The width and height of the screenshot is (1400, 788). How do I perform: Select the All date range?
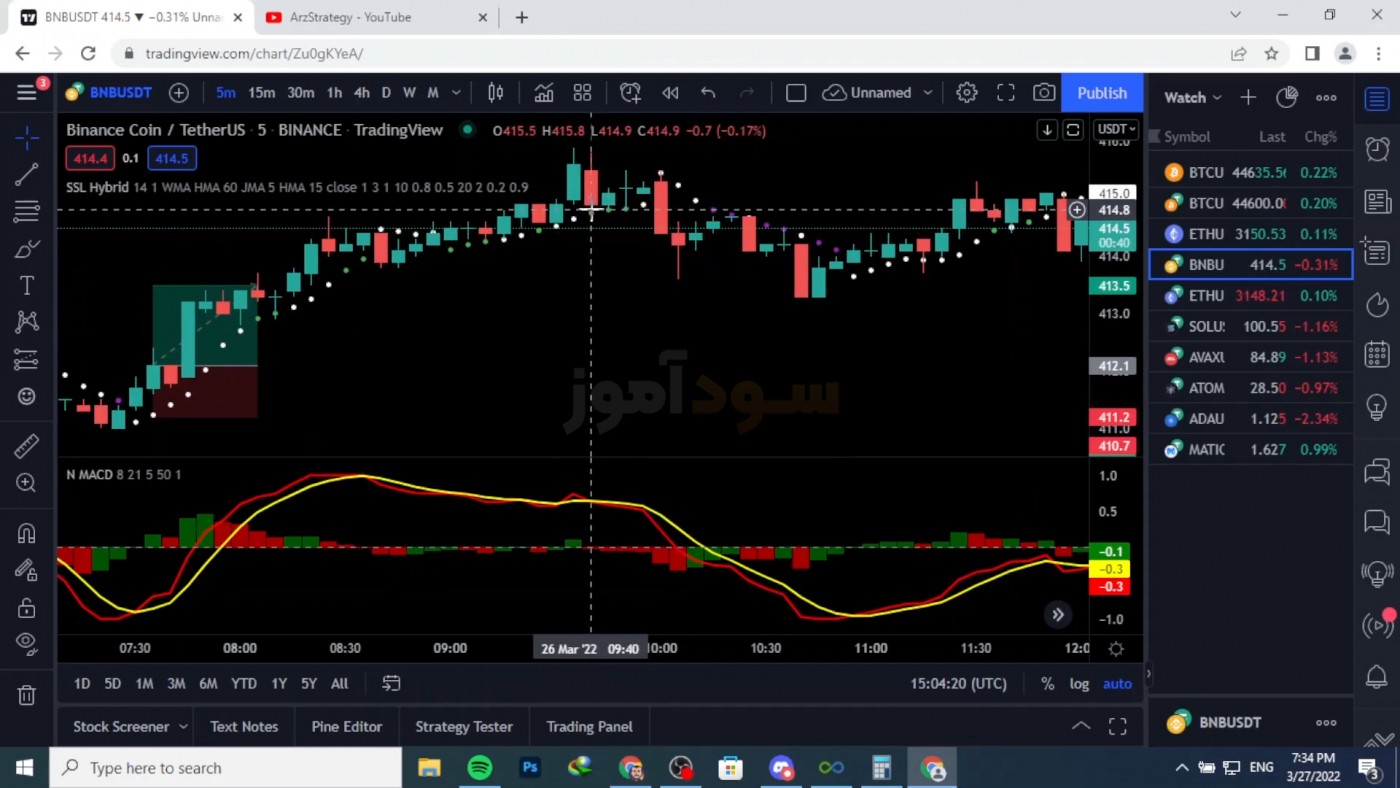pos(339,683)
